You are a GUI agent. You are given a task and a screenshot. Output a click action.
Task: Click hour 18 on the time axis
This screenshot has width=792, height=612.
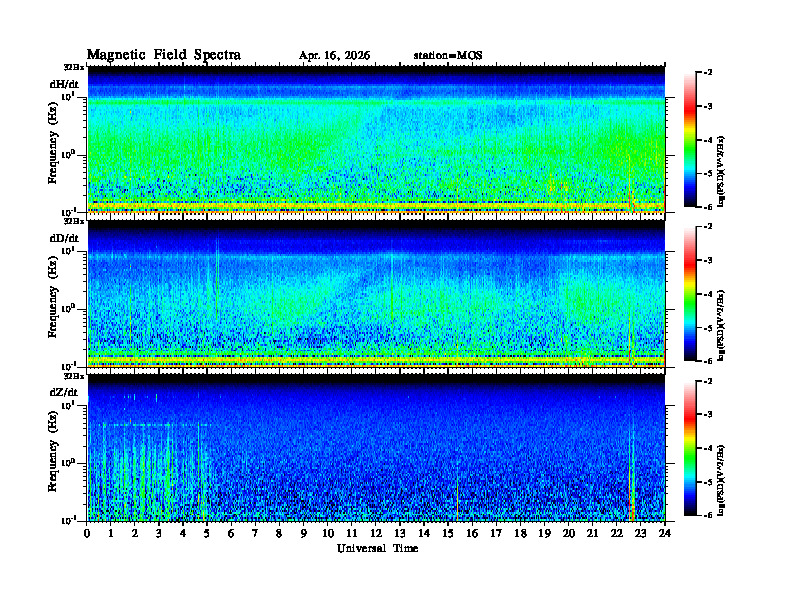pyautogui.click(x=520, y=534)
